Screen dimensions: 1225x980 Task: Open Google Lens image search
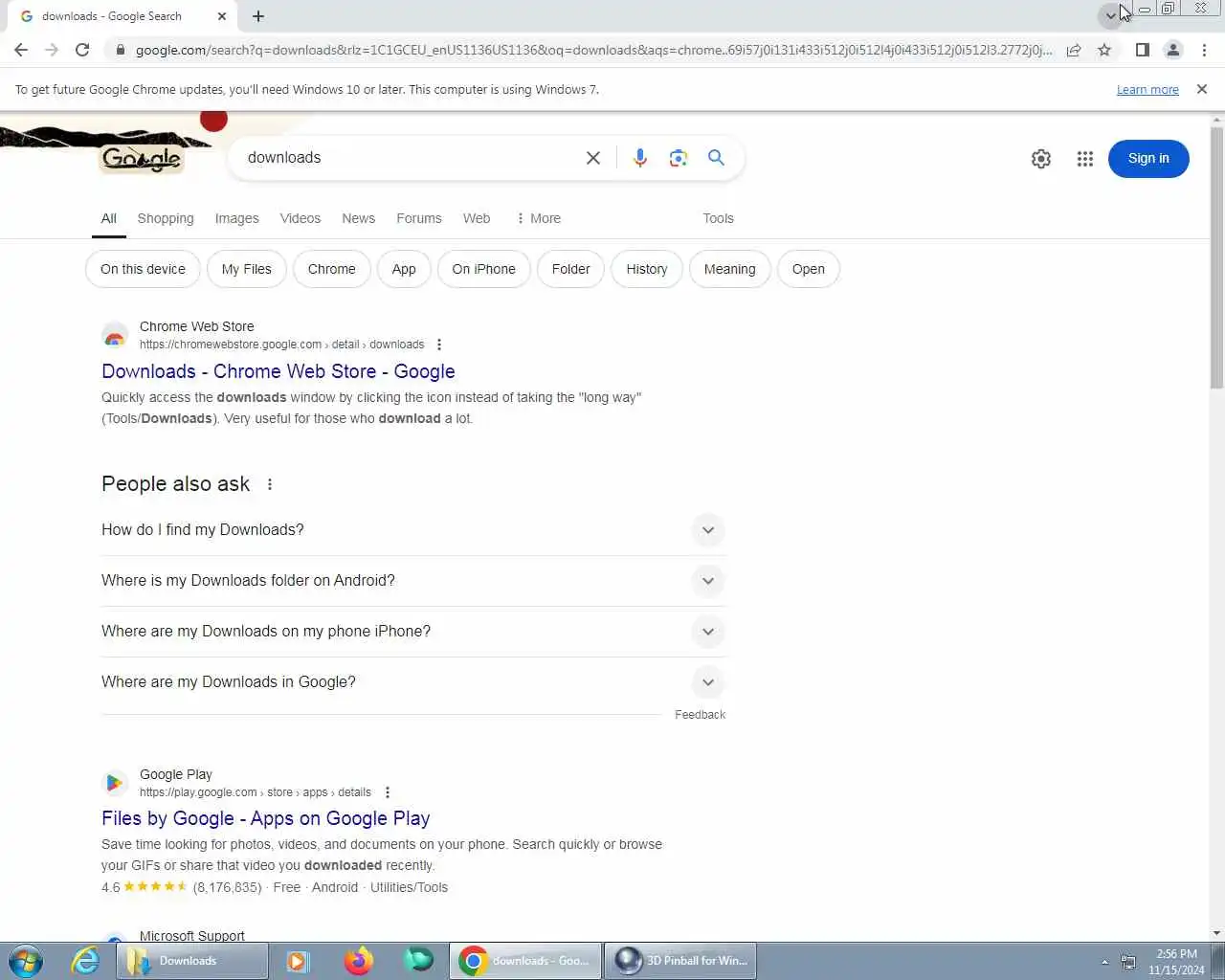[679, 158]
